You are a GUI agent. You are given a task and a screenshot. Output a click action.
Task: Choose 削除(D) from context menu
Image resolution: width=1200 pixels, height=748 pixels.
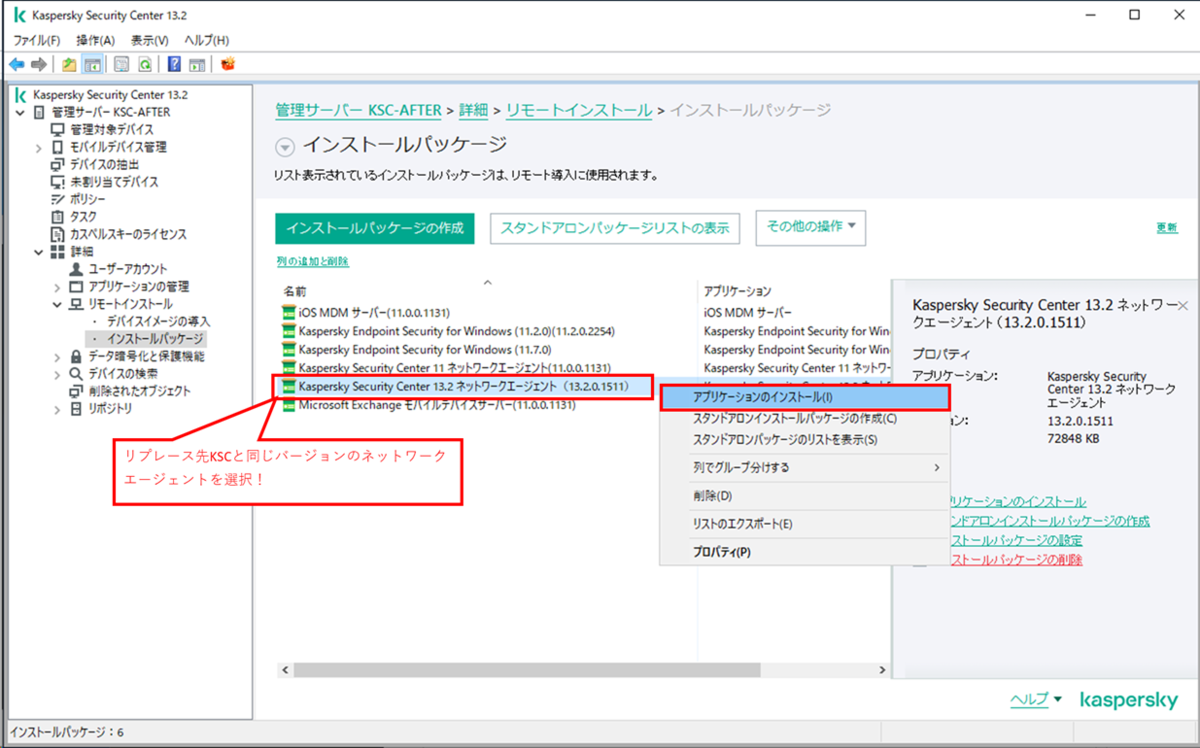(804, 496)
